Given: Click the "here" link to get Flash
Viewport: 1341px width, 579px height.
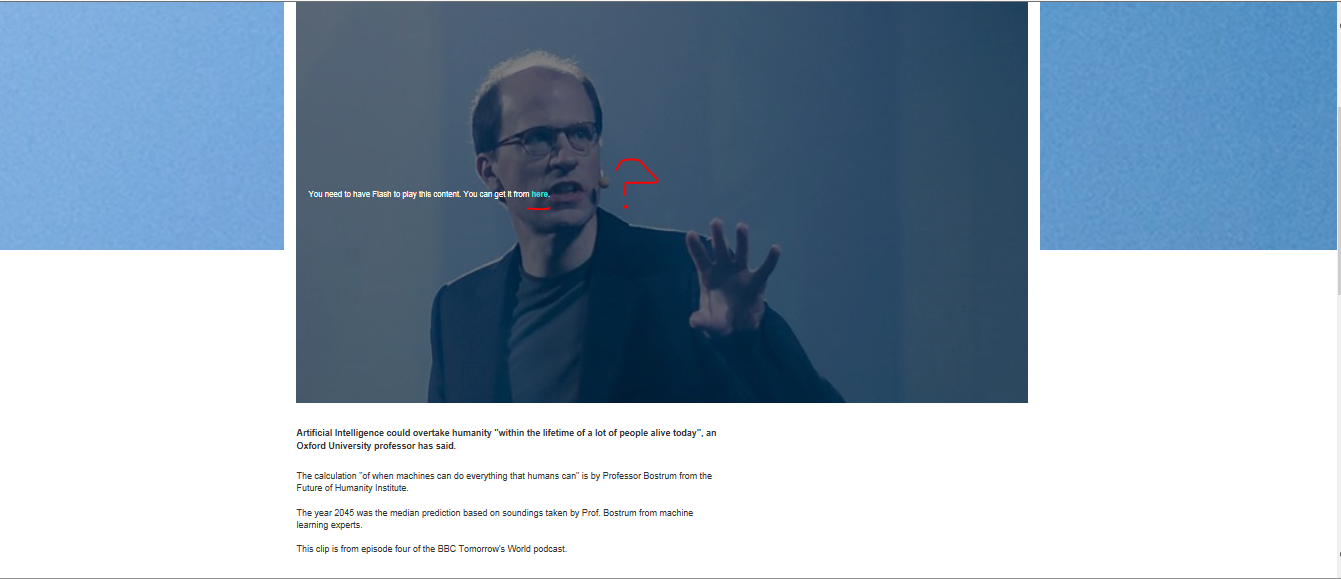Looking at the screenshot, I should tap(540, 194).
